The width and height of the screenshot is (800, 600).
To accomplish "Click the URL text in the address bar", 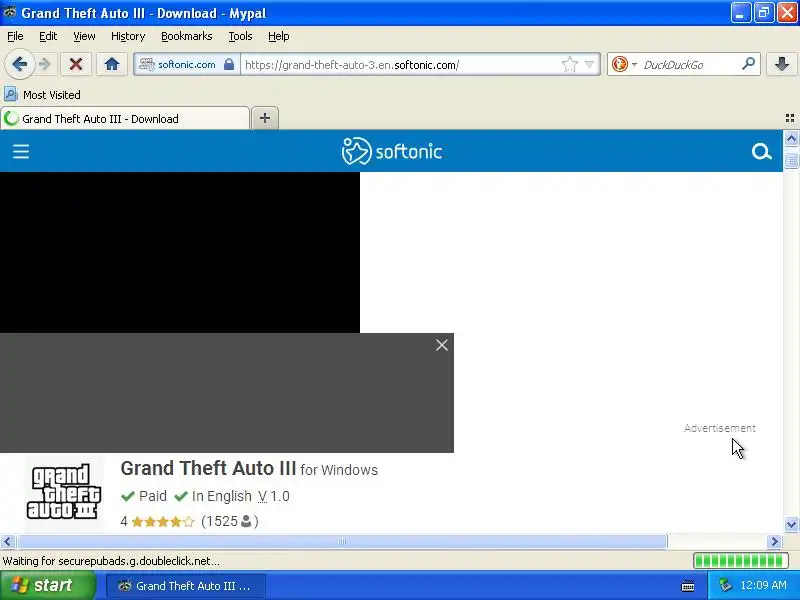I will pos(352,65).
